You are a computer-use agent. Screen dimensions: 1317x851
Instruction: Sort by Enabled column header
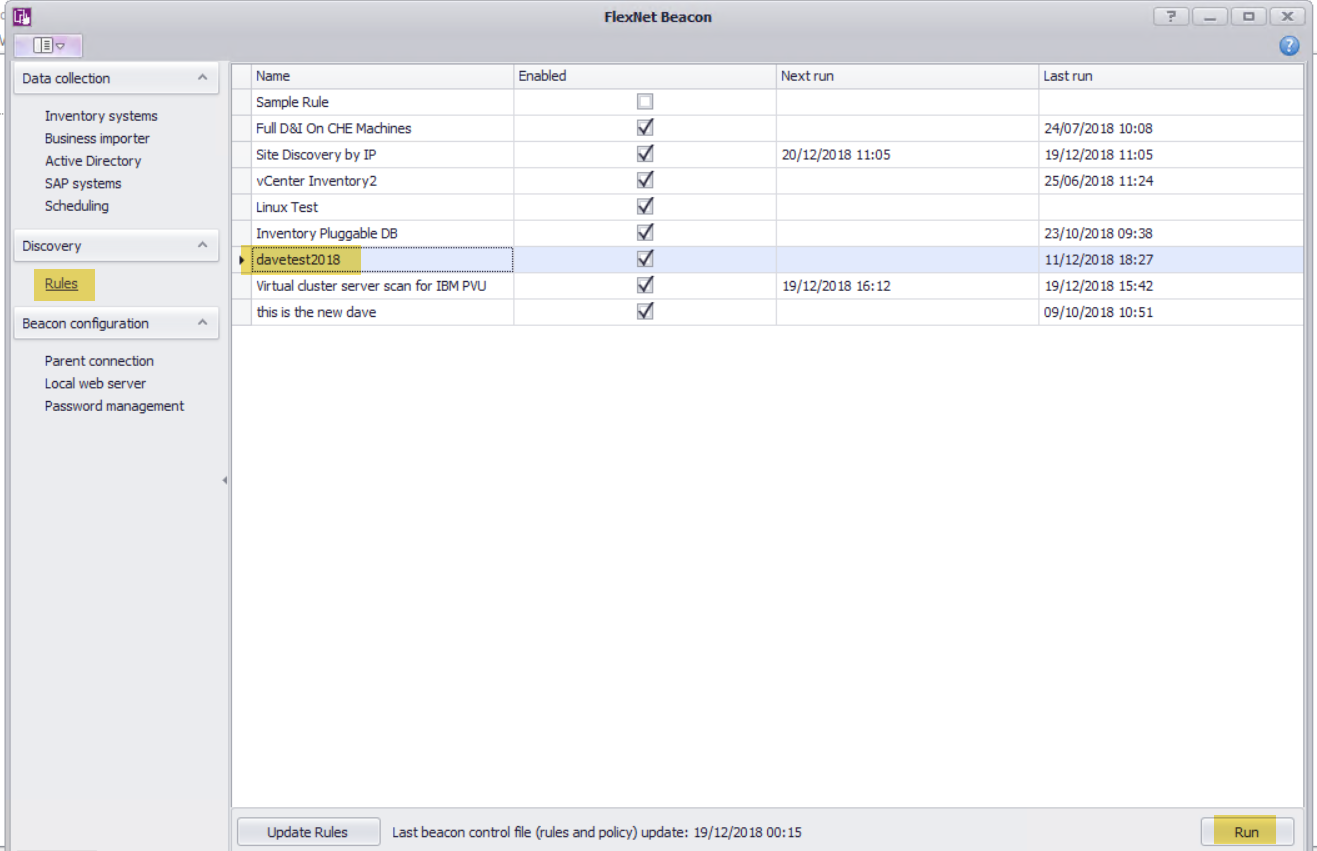pos(645,76)
